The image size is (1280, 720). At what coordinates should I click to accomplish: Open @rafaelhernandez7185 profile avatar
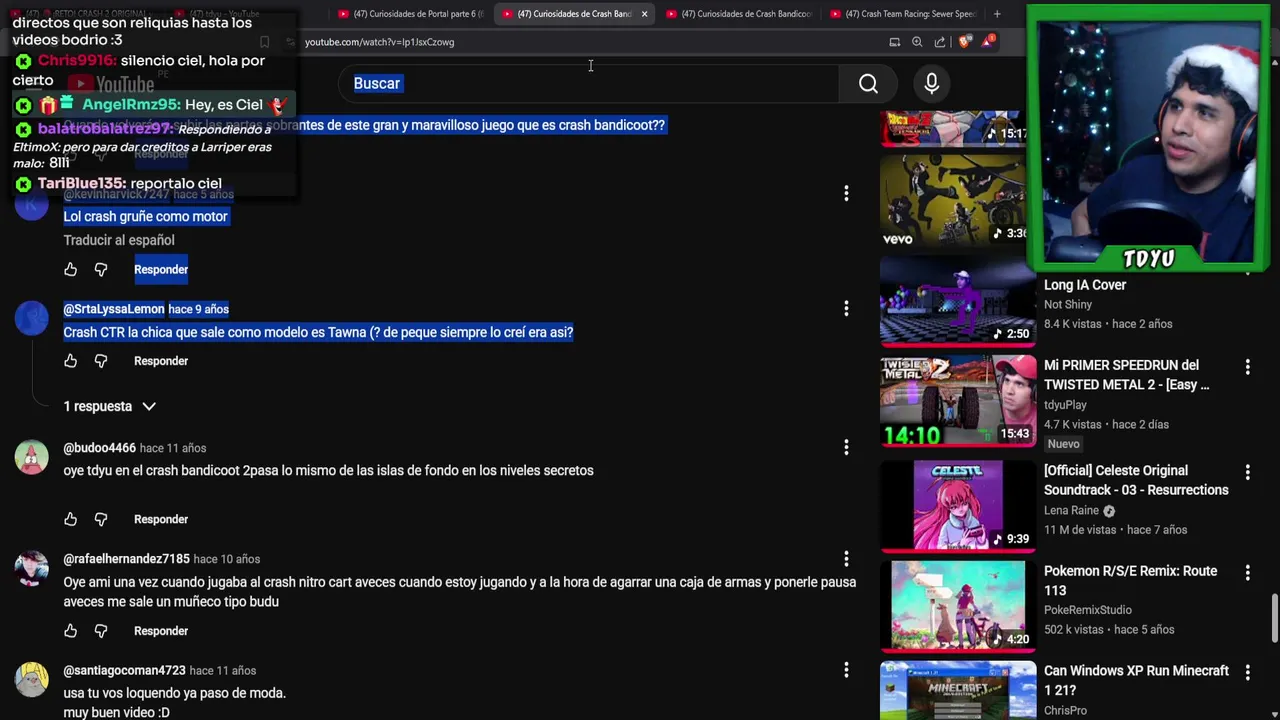(31, 568)
